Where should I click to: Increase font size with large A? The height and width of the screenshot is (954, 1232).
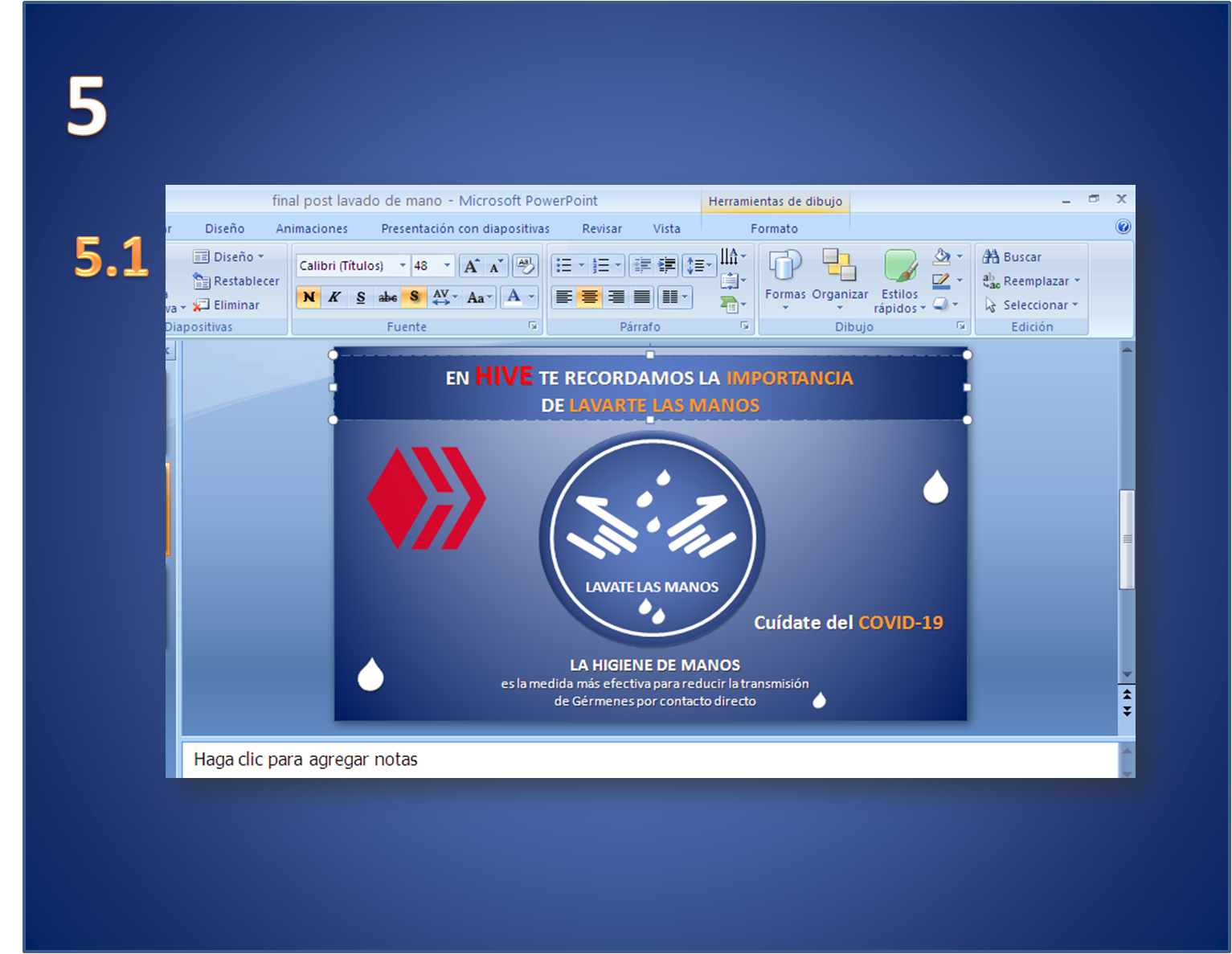pos(472,266)
